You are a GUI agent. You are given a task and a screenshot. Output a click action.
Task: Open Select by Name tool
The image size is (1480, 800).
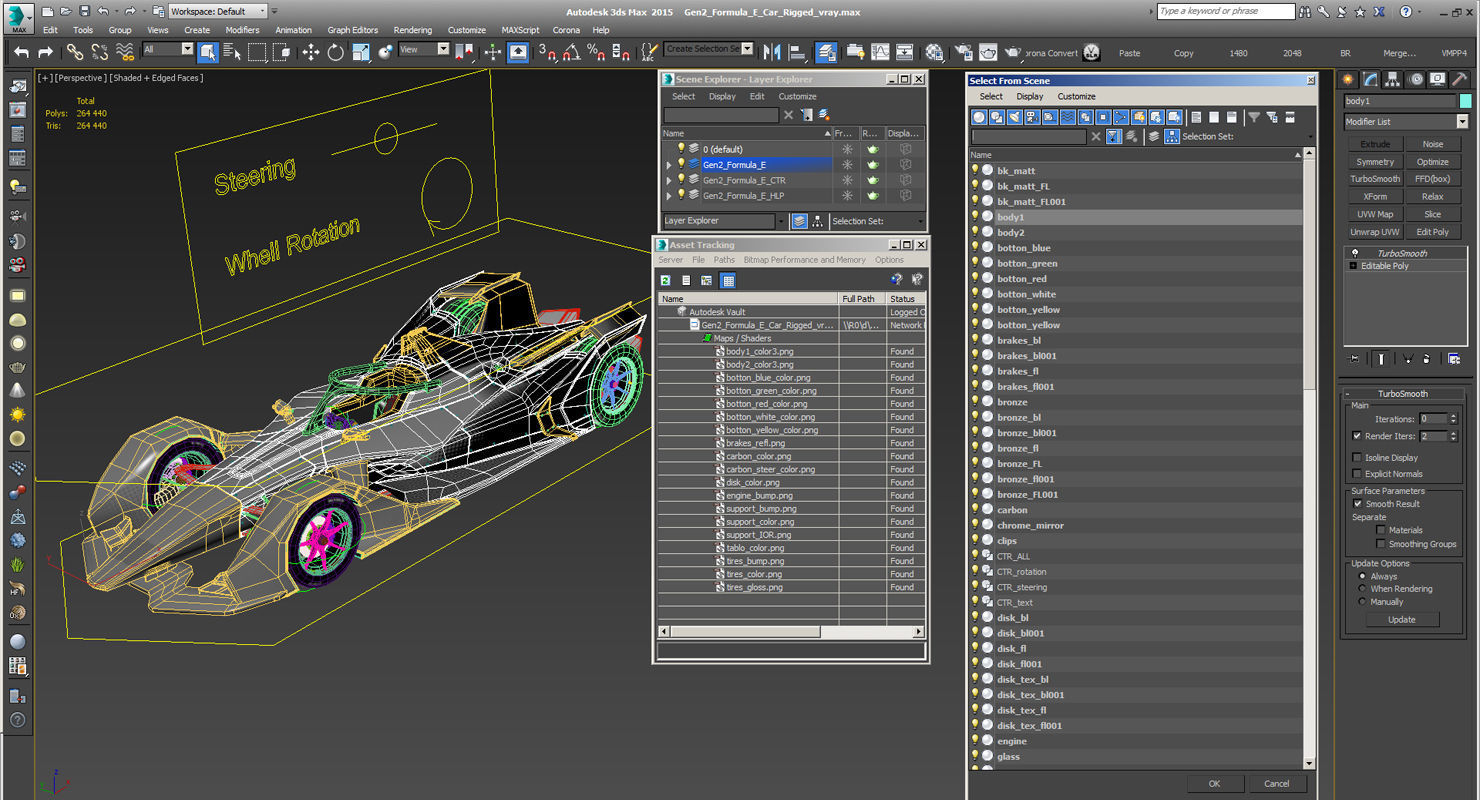pos(232,52)
